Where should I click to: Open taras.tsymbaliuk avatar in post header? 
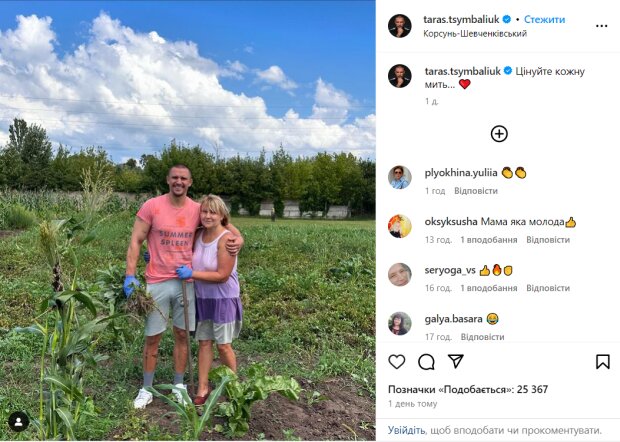point(399,26)
